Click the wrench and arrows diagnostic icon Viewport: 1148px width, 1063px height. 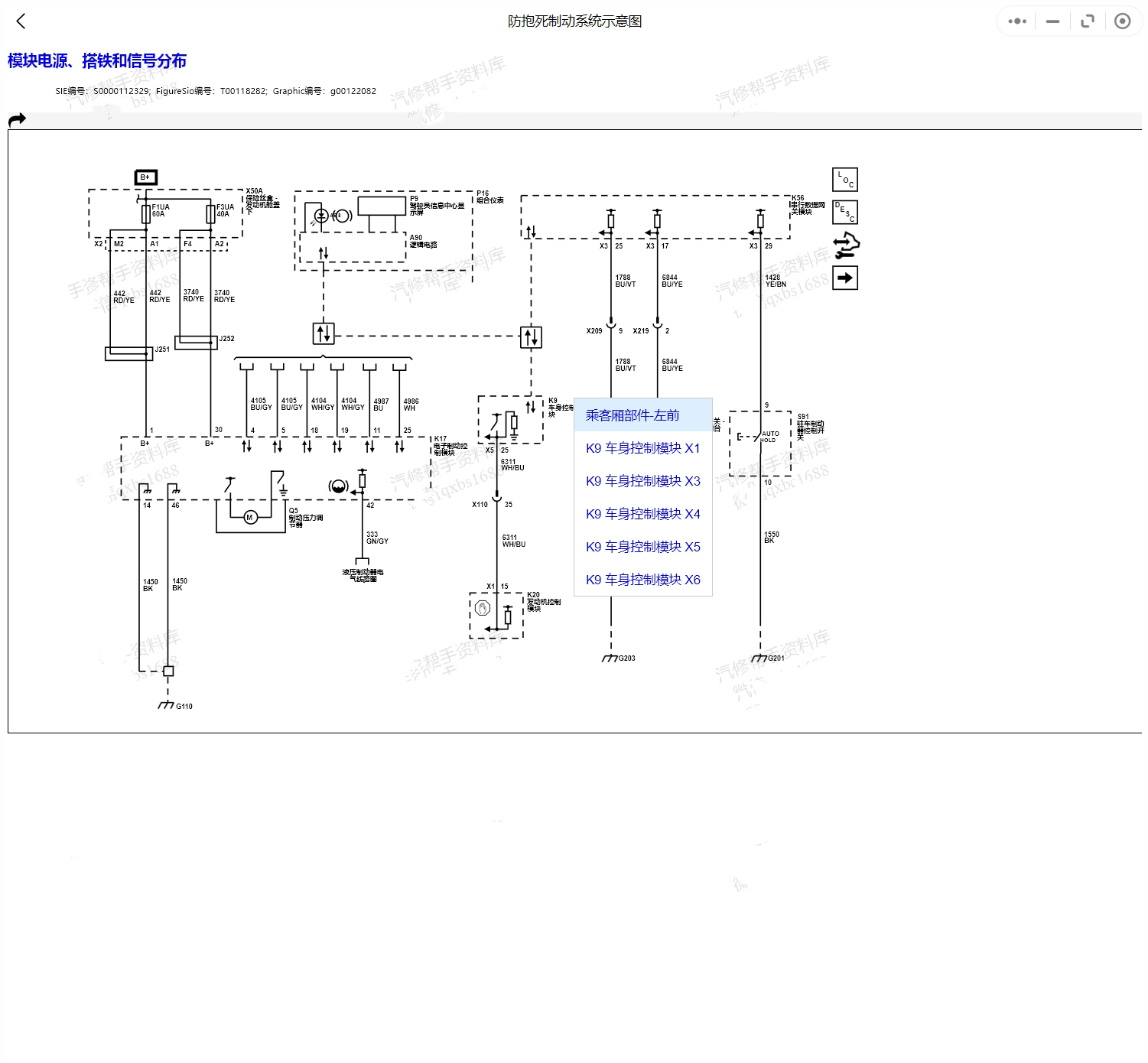[x=846, y=245]
